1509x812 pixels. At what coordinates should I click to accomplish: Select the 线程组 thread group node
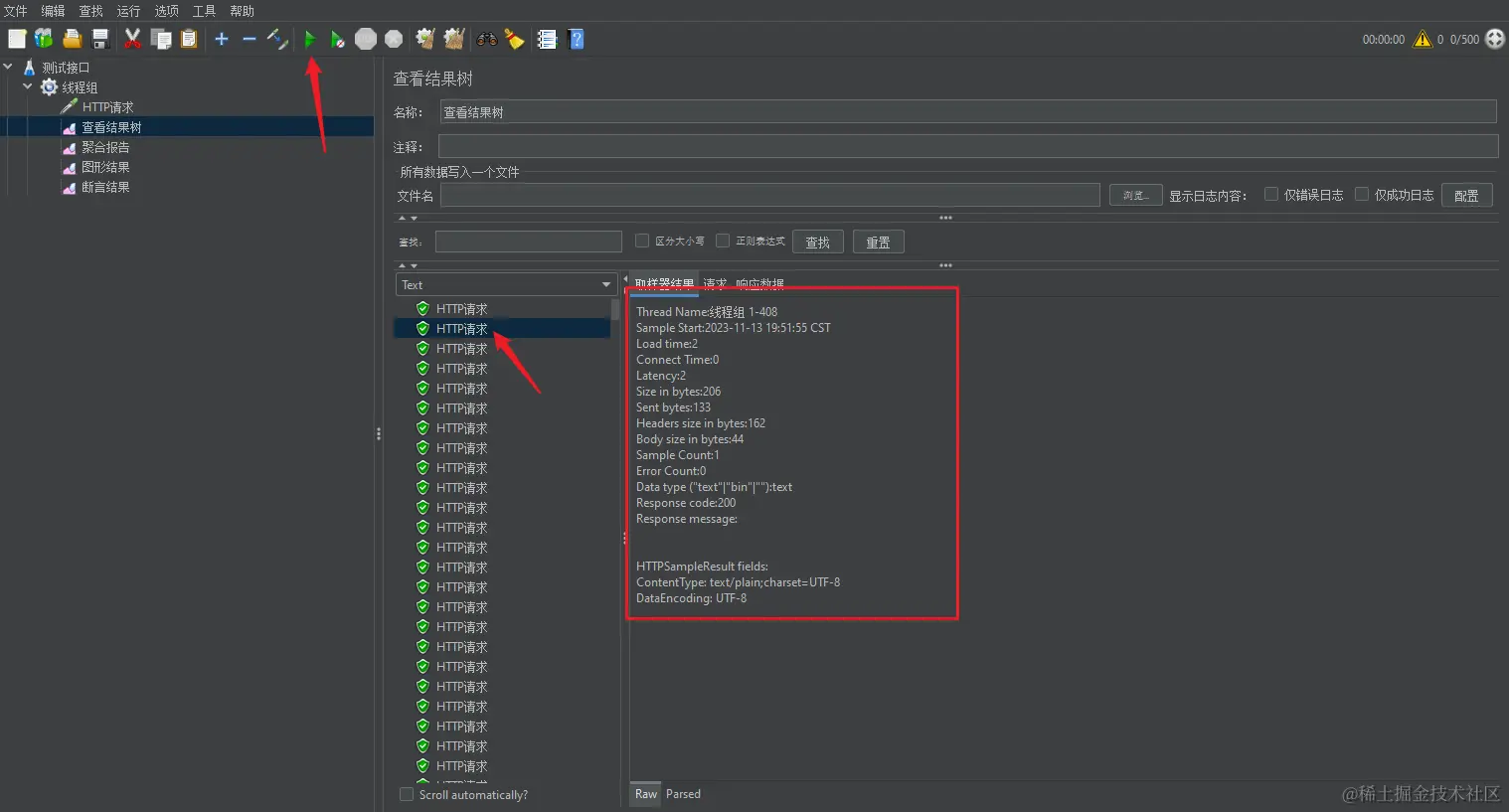pos(80,87)
